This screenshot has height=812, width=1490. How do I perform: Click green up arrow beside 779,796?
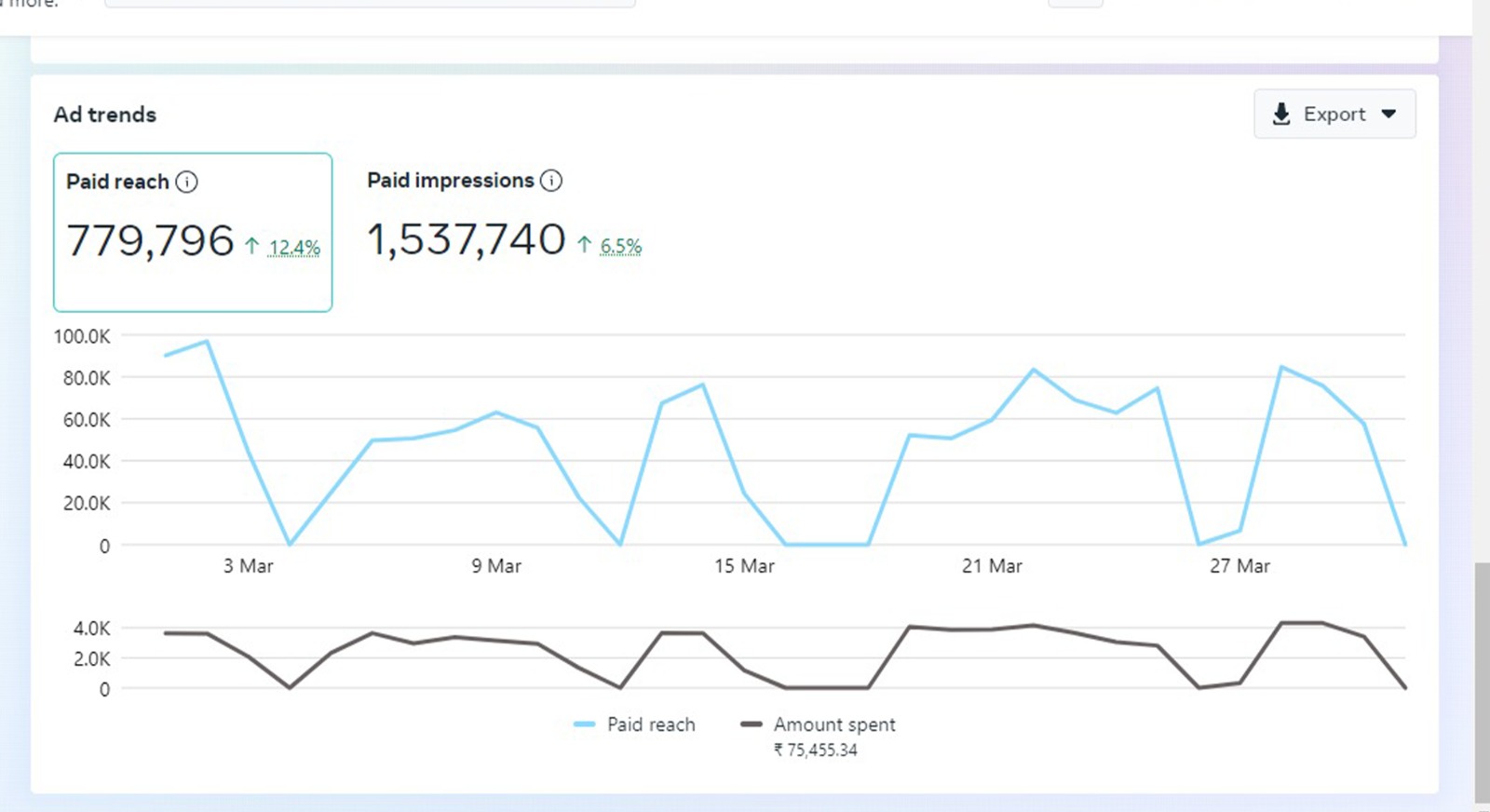251,246
